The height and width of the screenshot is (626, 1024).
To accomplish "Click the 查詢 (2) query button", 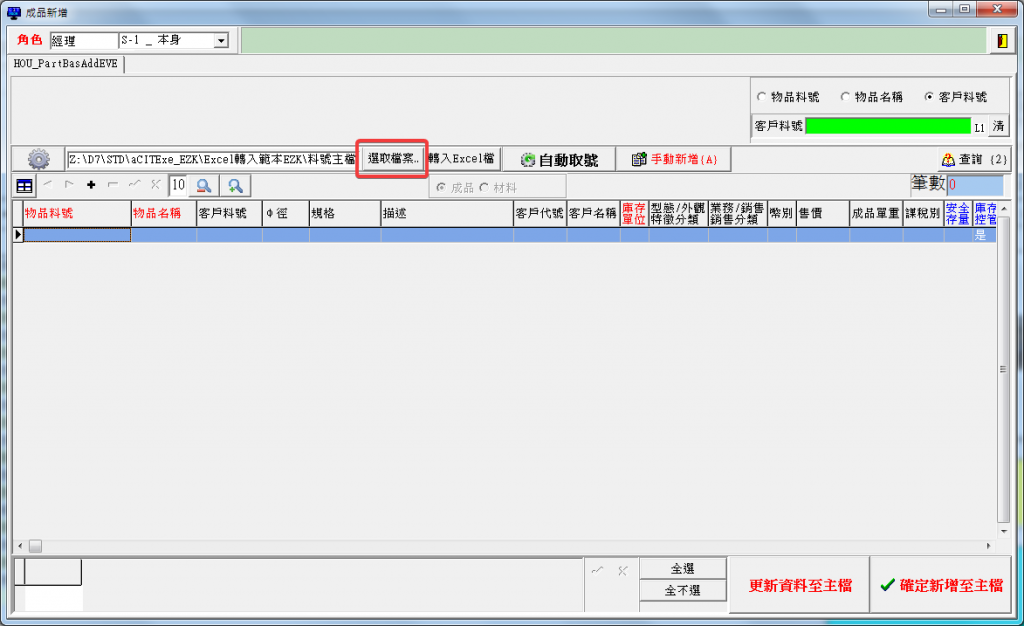I will click(x=973, y=159).
